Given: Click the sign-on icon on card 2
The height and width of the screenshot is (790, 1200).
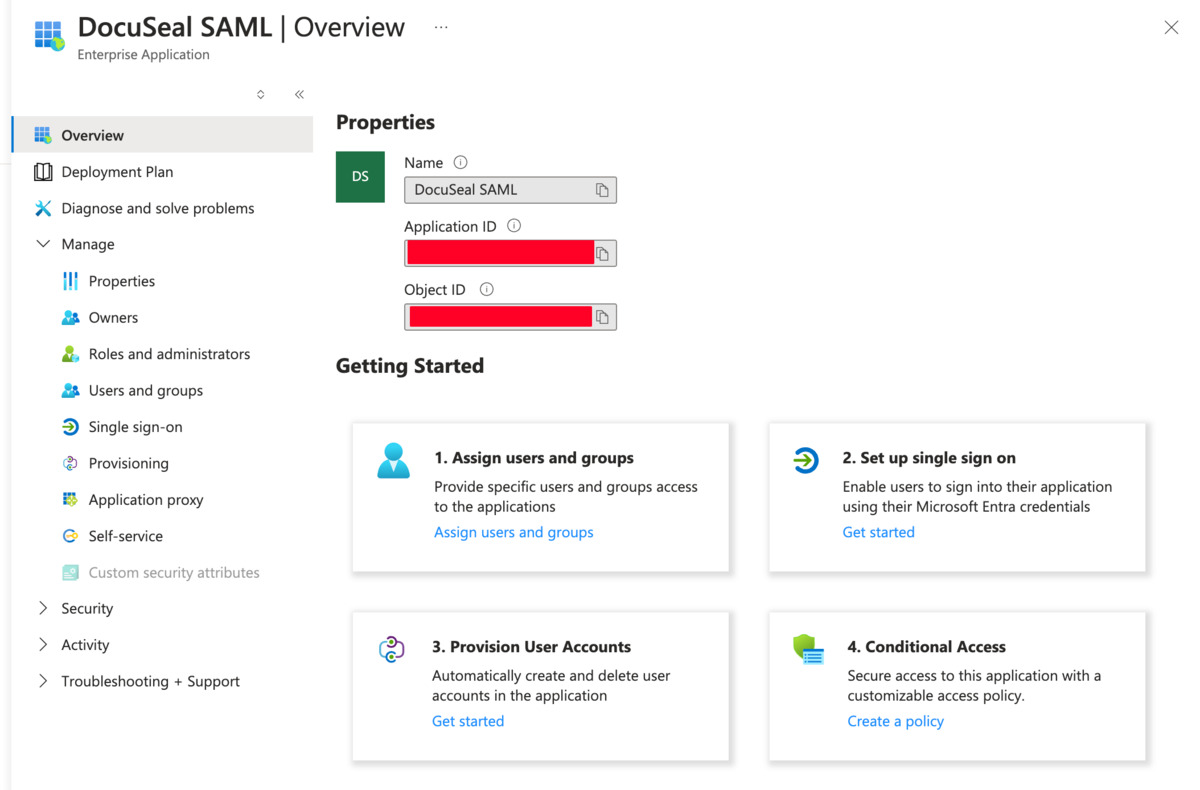Looking at the screenshot, I should click(x=806, y=460).
